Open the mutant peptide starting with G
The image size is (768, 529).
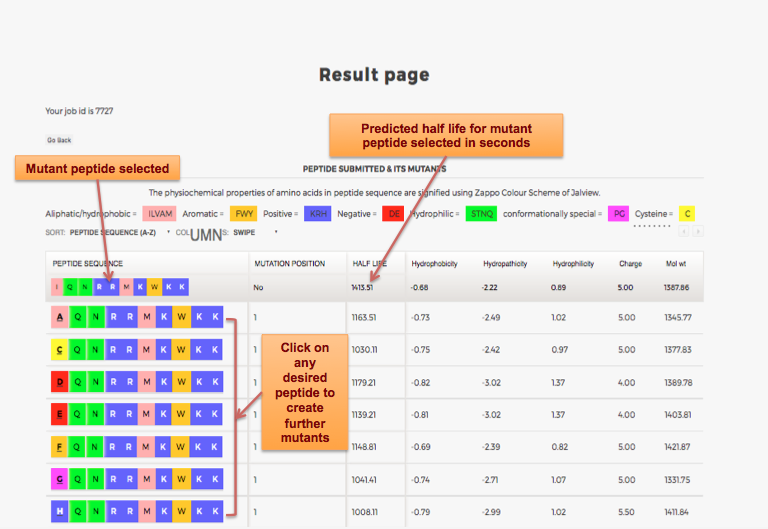60,479
